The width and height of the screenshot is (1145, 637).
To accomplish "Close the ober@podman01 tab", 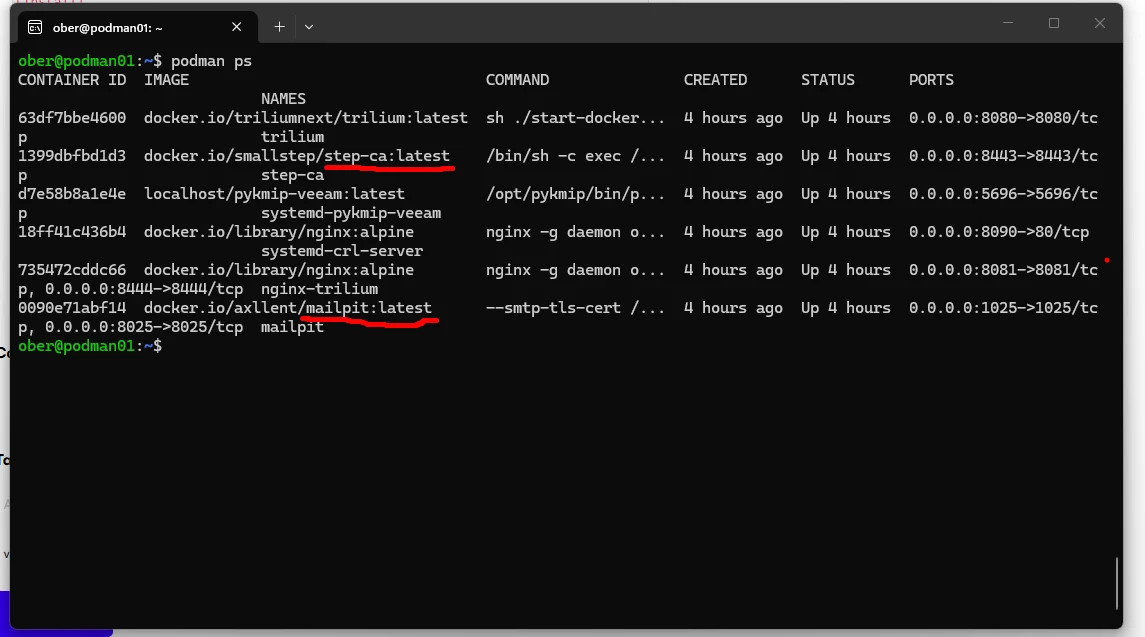I will (237, 27).
